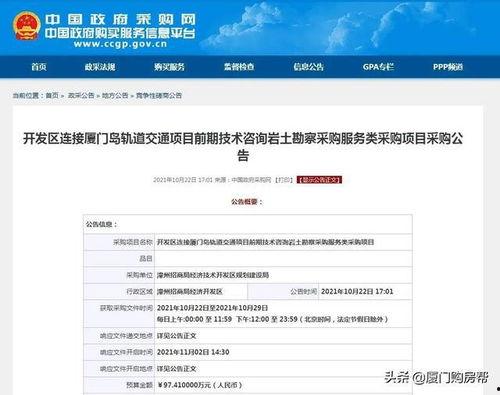500x395 pixels.
Task: Select the 获取采购文件时间 row label
Action: tap(126, 308)
